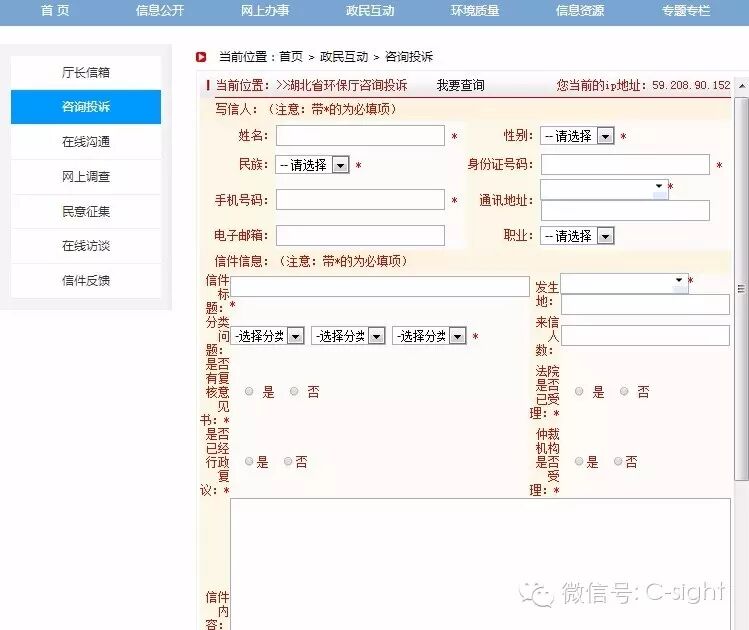Open 政民互动 in top navigation
749x630 pixels.
point(370,11)
